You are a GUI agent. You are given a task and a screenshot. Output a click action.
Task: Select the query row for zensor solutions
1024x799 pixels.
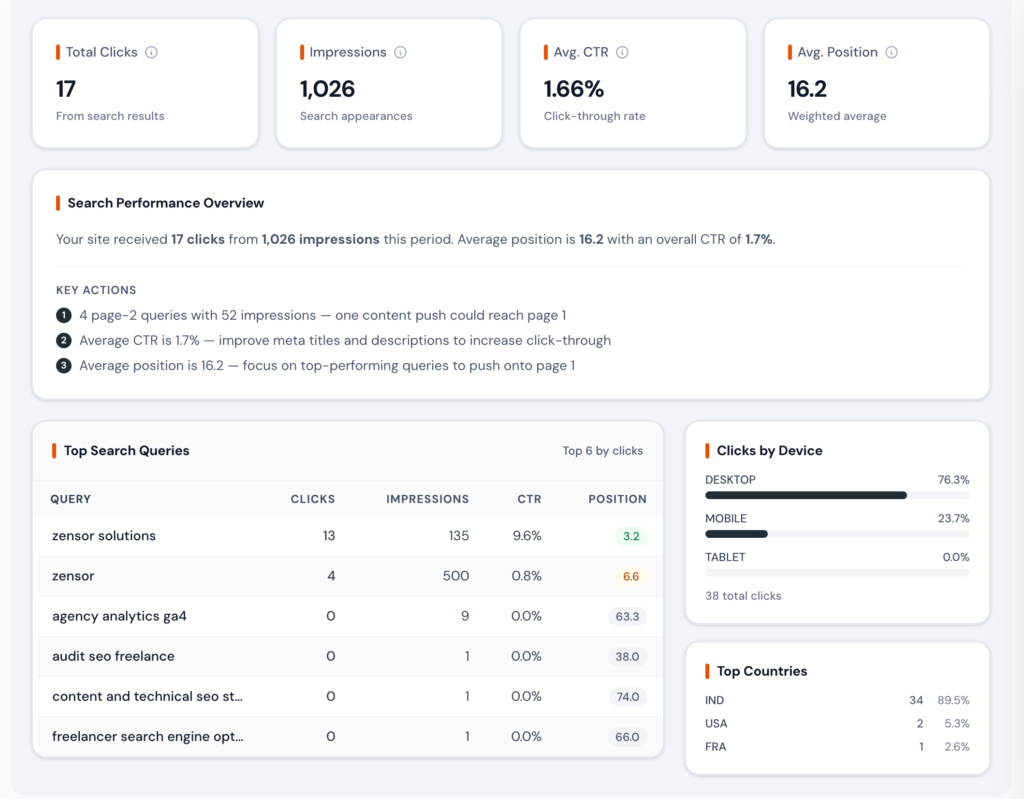coord(103,536)
